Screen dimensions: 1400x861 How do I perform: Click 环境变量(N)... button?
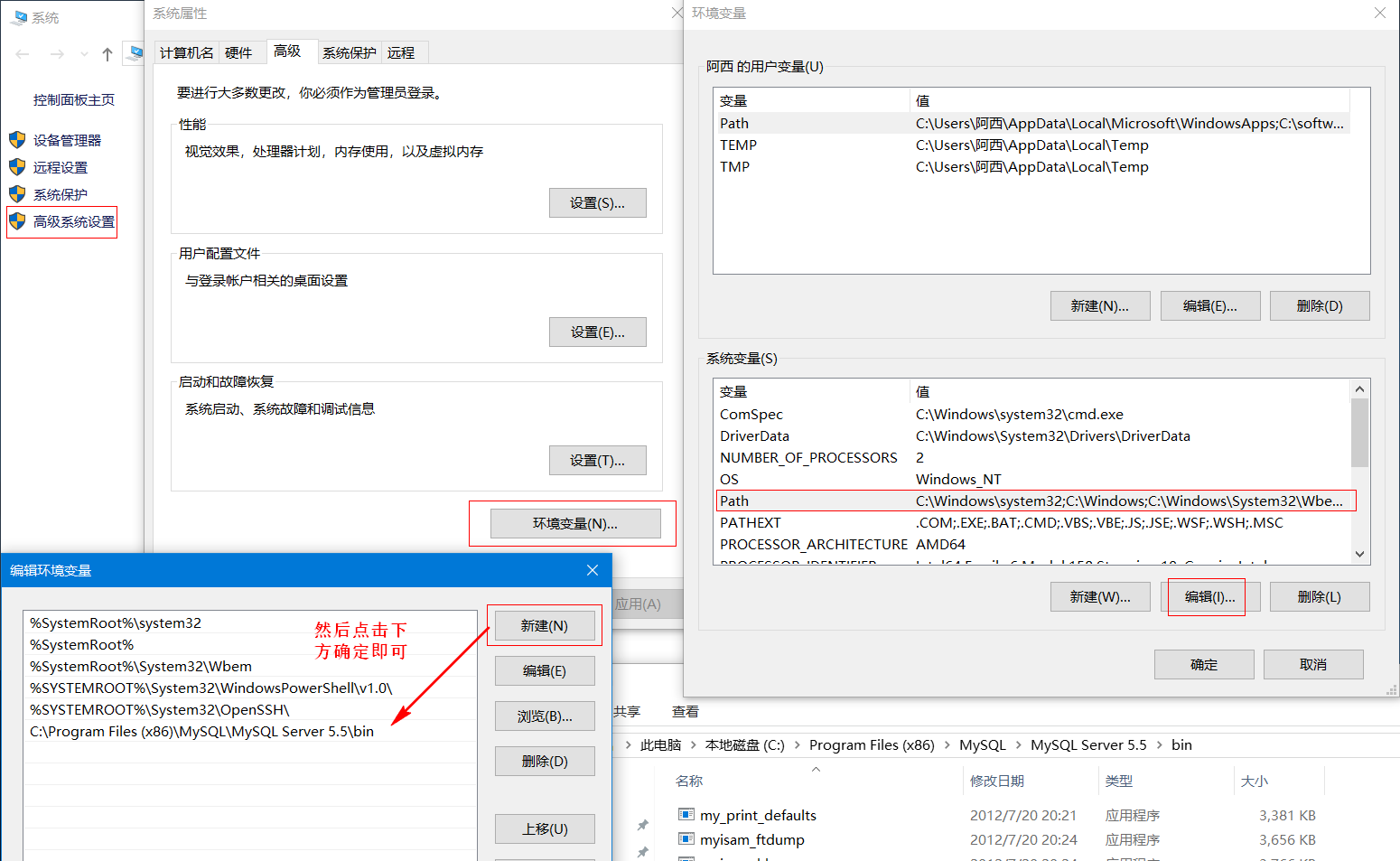pos(575,524)
